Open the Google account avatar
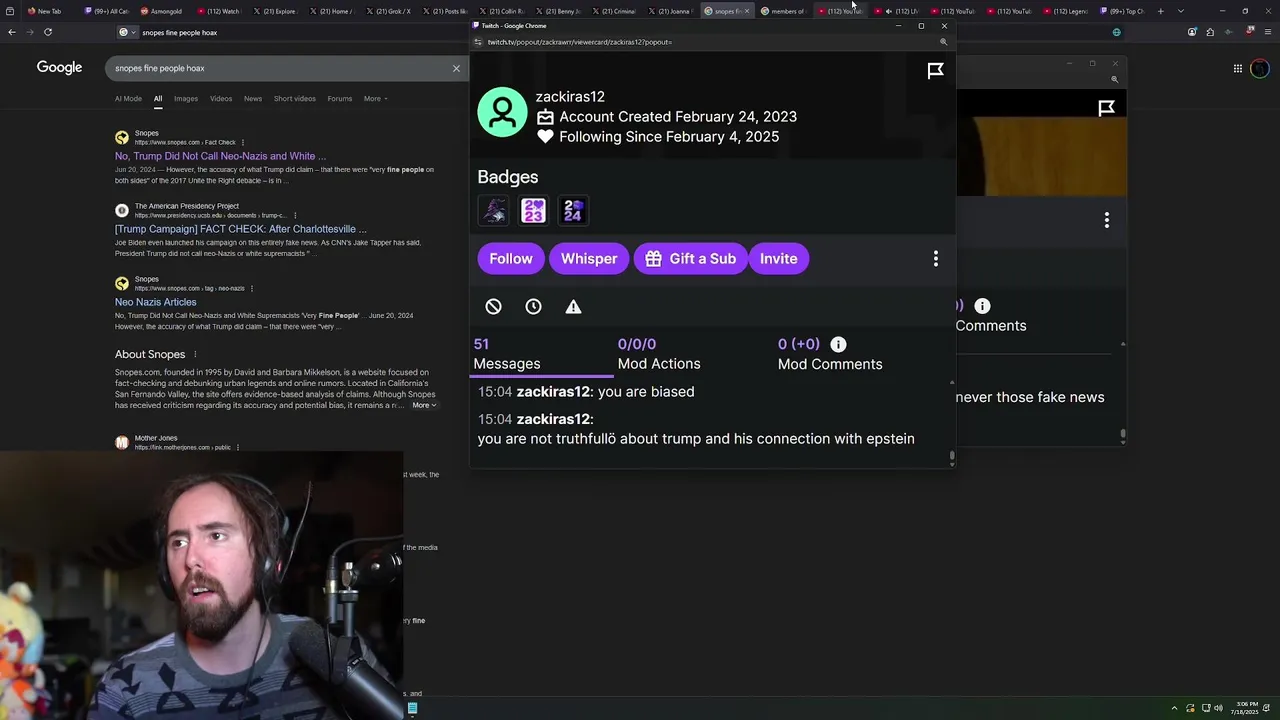This screenshot has height=720, width=1280. coord(1260,68)
